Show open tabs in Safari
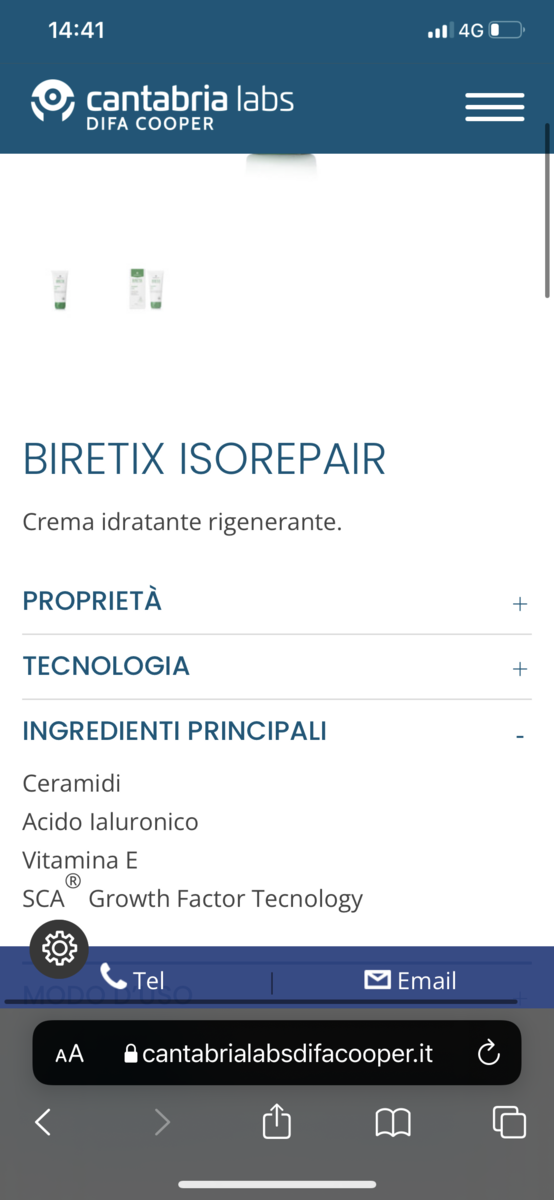 [509, 1122]
